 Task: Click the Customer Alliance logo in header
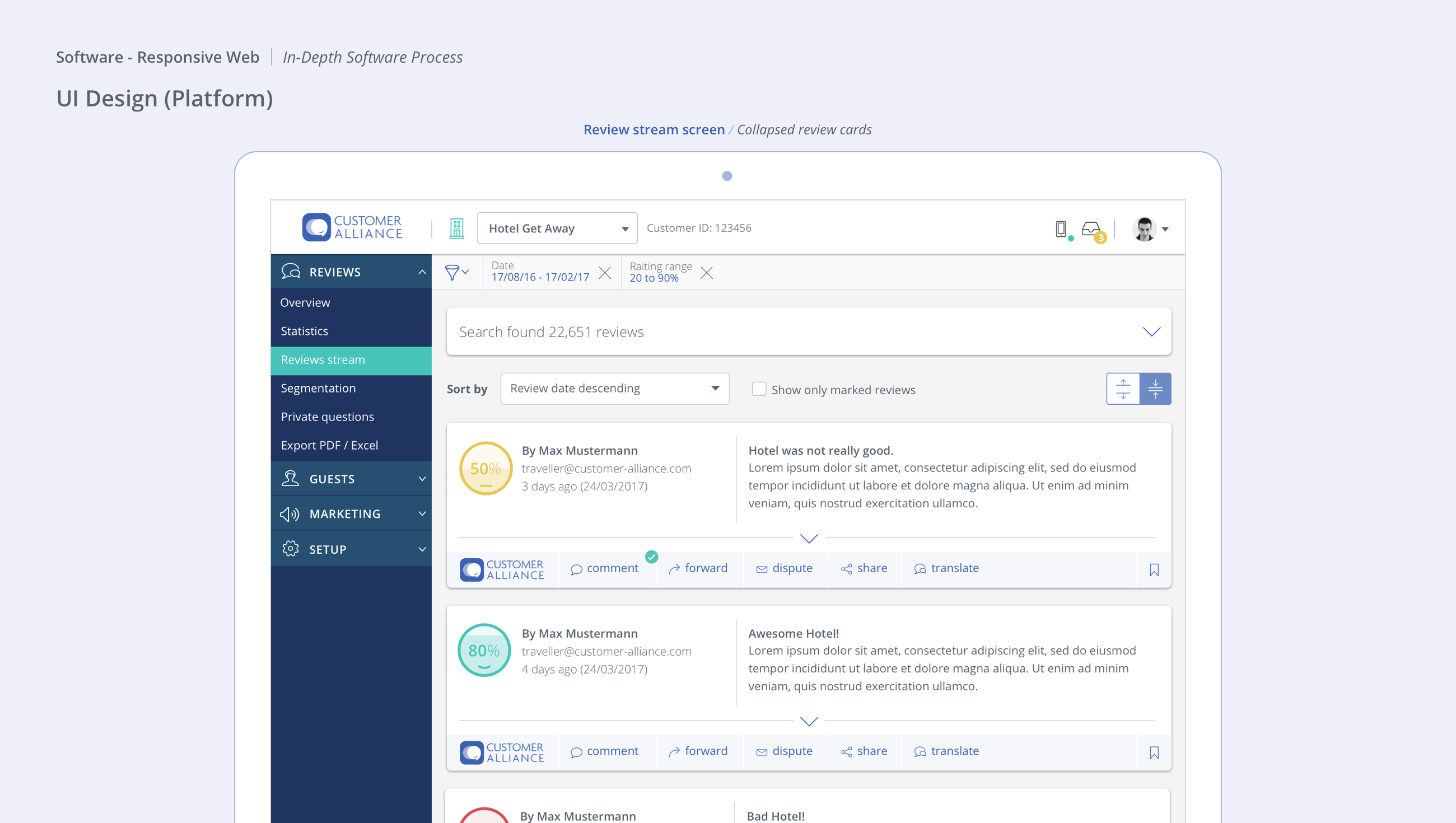click(x=352, y=227)
